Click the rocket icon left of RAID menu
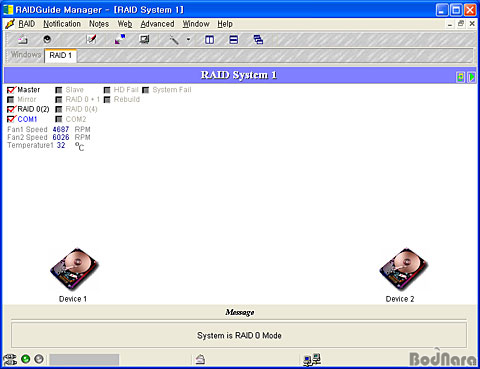 [10, 24]
